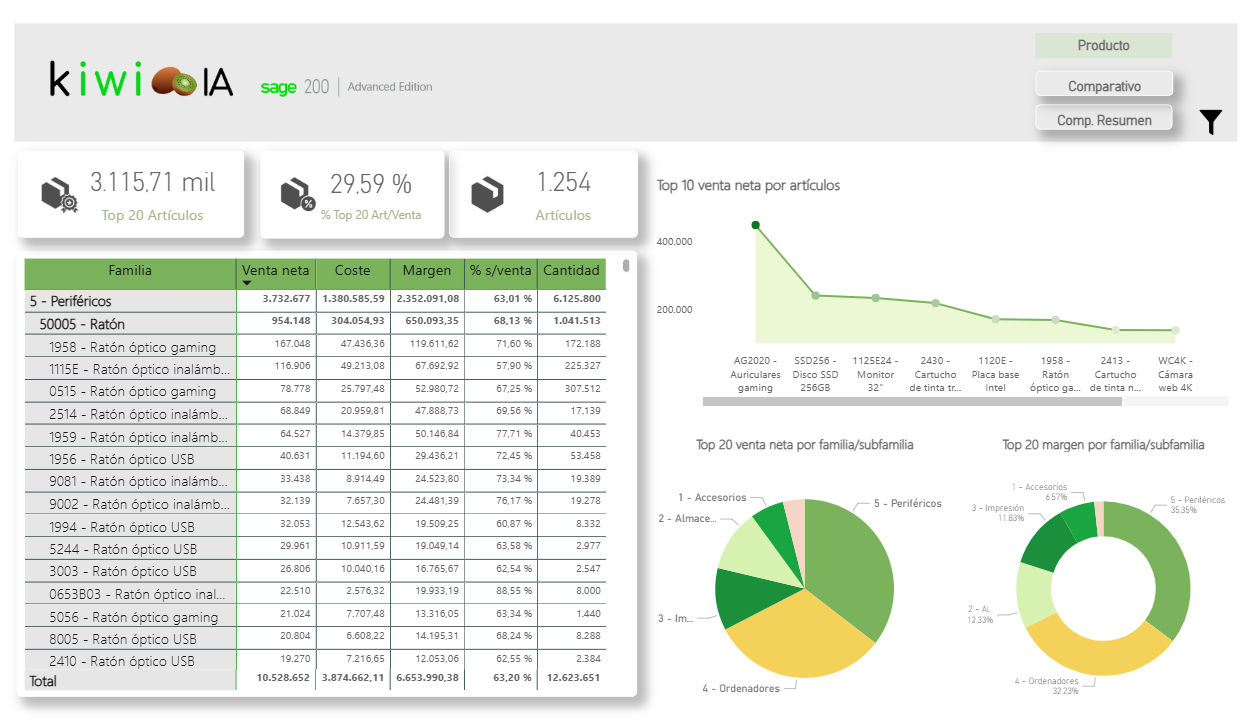
Task: Click the kiwi fruit logo
Action: click(175, 82)
